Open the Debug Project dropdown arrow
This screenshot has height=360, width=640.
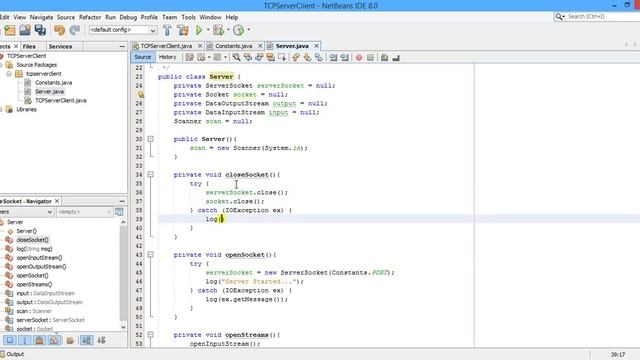coord(228,30)
